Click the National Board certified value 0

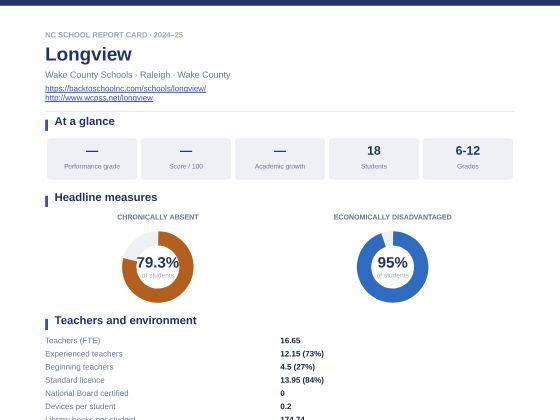pyautogui.click(x=282, y=393)
